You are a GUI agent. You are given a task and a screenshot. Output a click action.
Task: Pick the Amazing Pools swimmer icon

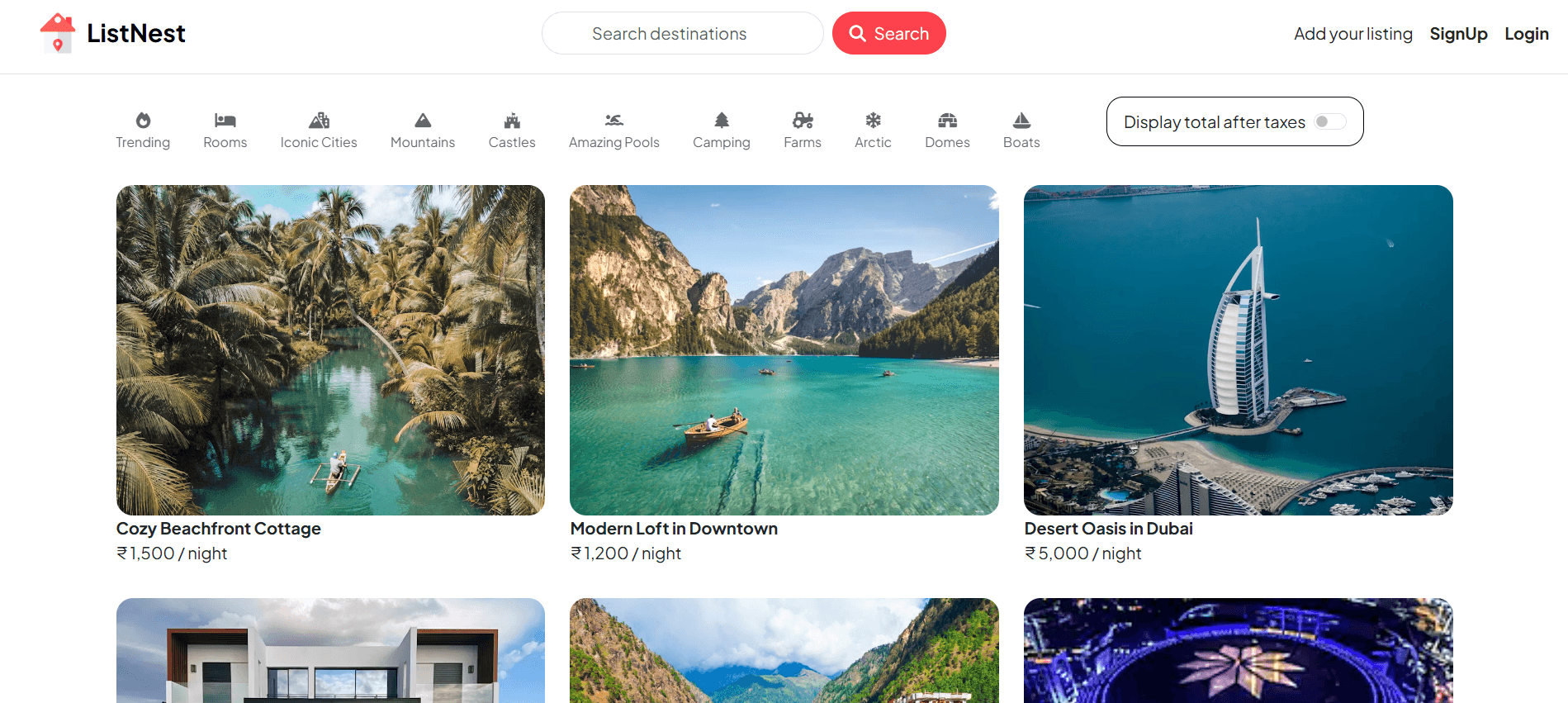click(x=613, y=121)
